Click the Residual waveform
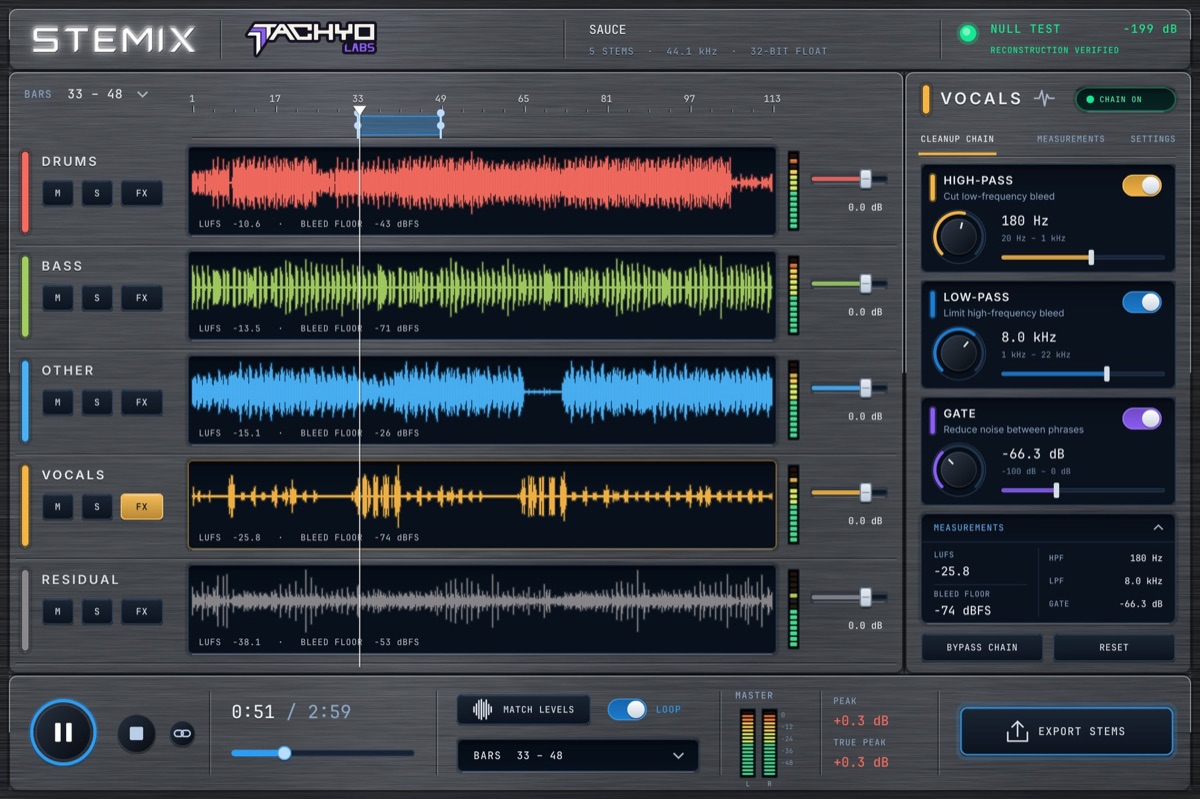1200x799 pixels. click(x=482, y=609)
